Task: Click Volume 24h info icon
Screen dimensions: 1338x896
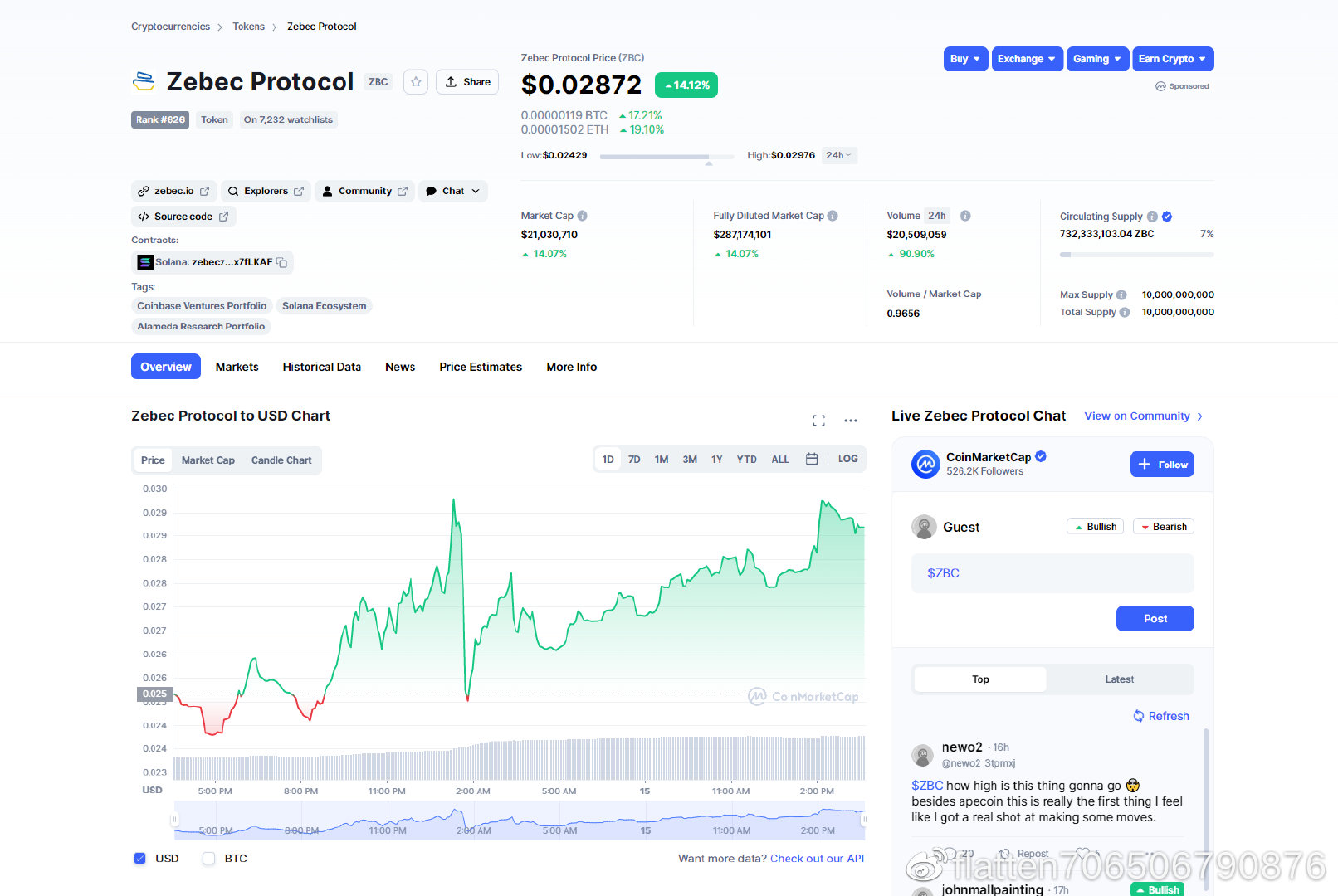Action: (x=965, y=216)
